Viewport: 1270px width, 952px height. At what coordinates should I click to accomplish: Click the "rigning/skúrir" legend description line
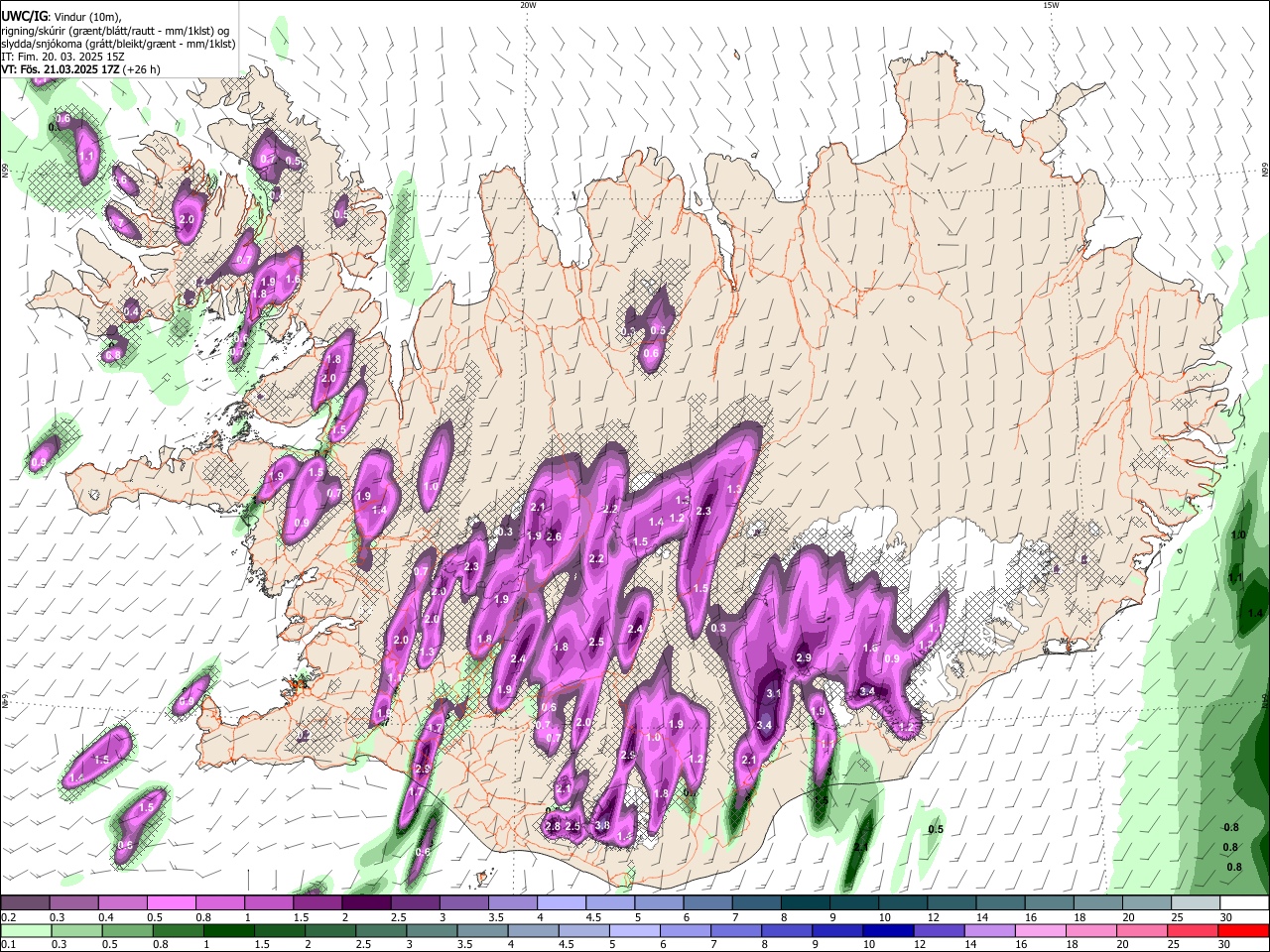[115, 30]
